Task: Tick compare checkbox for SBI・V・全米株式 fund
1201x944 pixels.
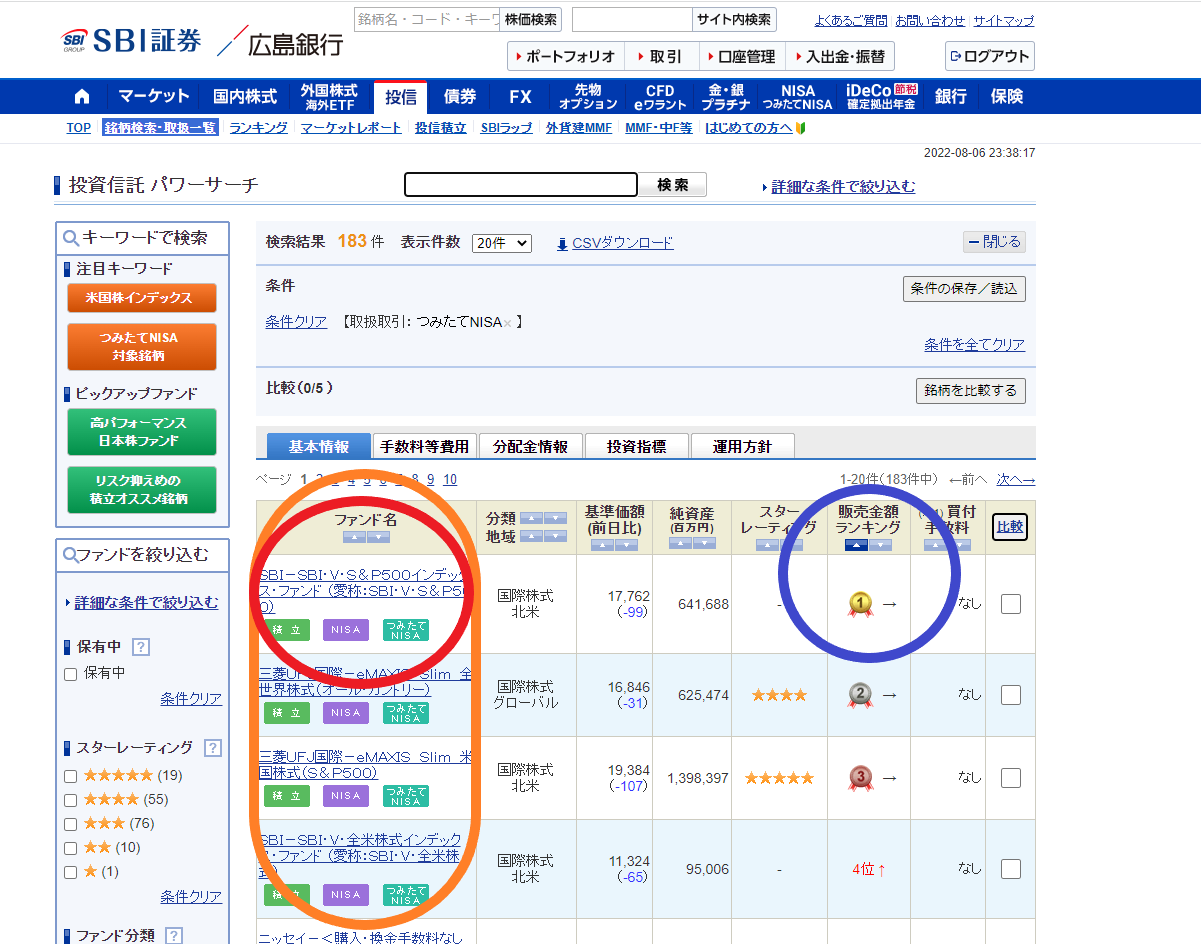Action: tap(1011, 869)
